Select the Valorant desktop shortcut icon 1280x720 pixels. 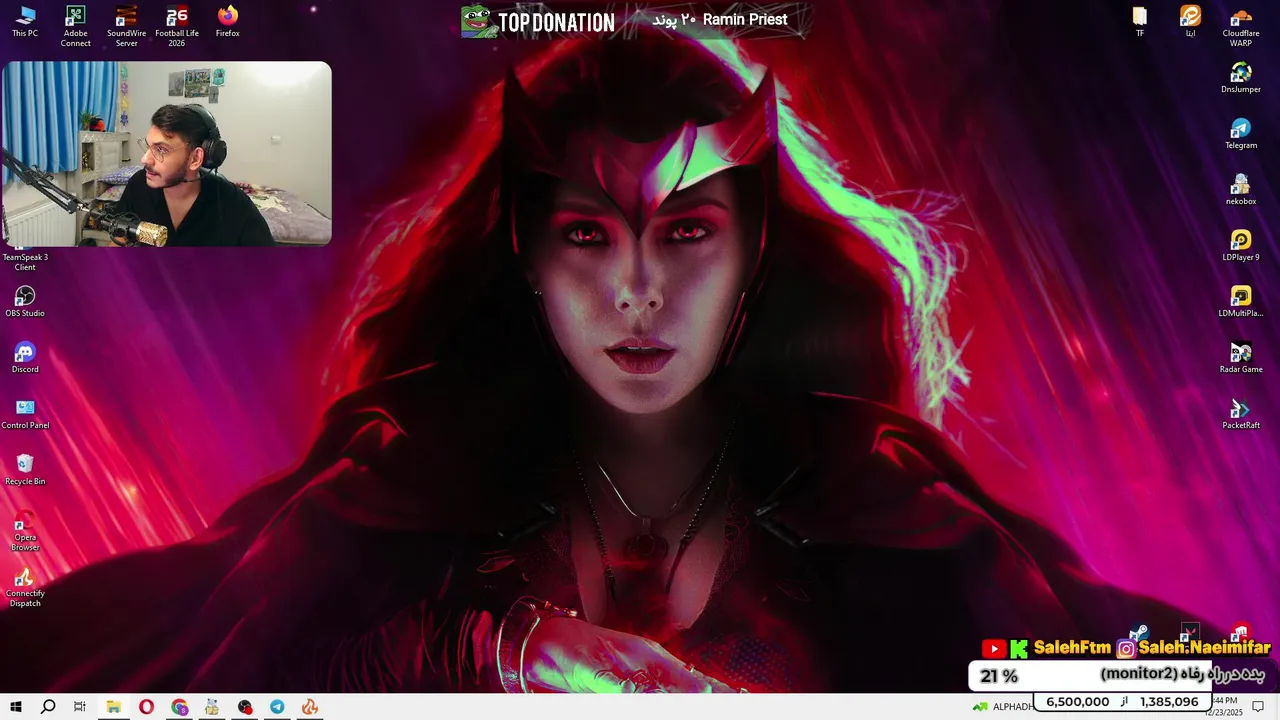click(1189, 632)
